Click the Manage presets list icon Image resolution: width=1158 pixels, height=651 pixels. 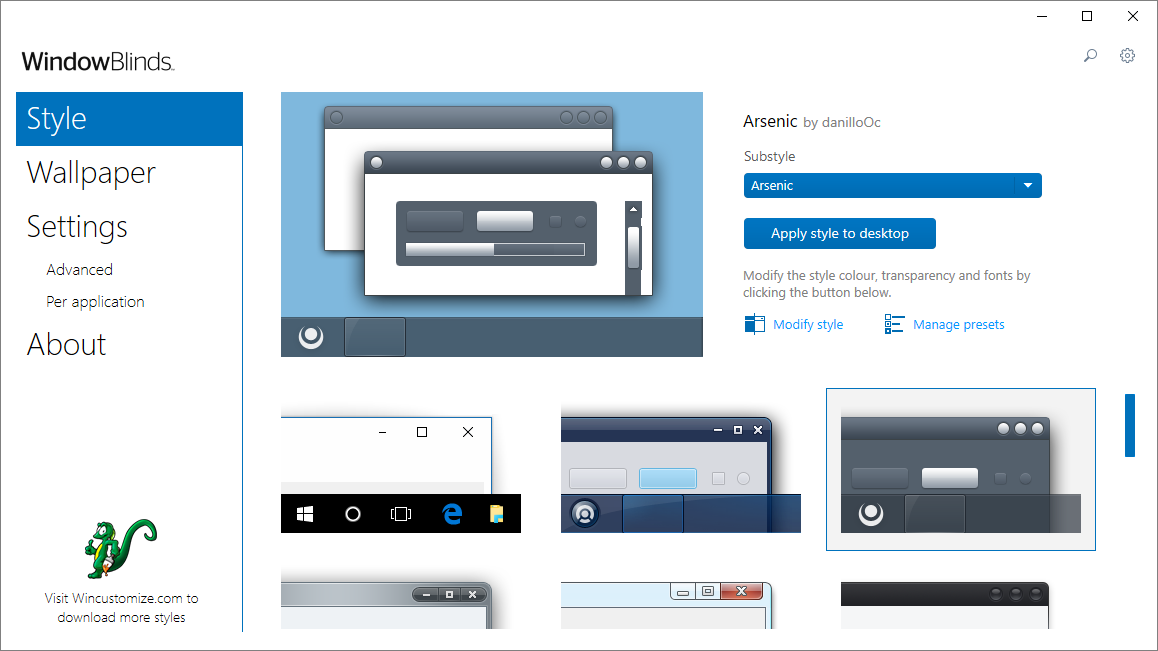tap(893, 323)
